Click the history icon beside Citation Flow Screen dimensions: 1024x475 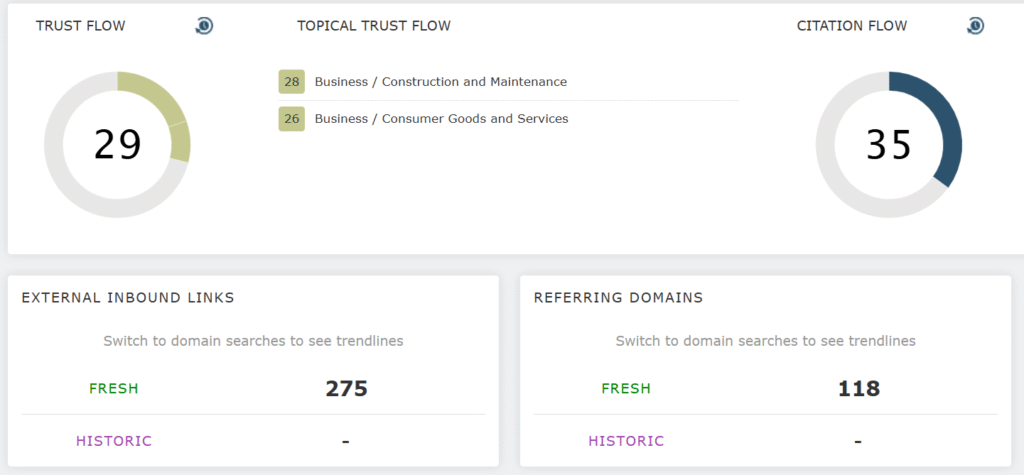point(976,26)
